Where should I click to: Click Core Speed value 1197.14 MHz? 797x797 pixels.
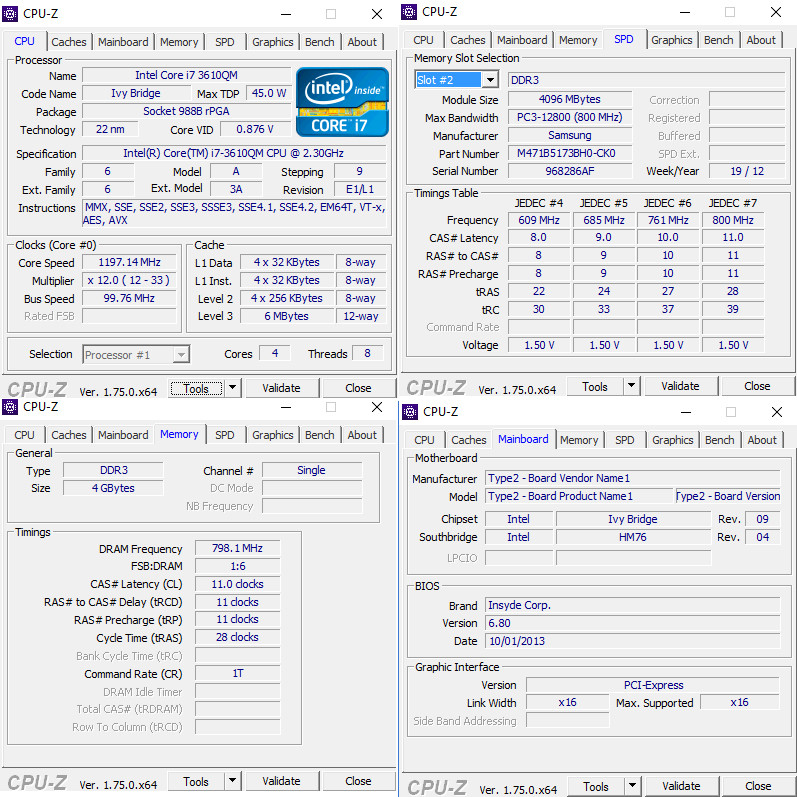click(x=129, y=262)
